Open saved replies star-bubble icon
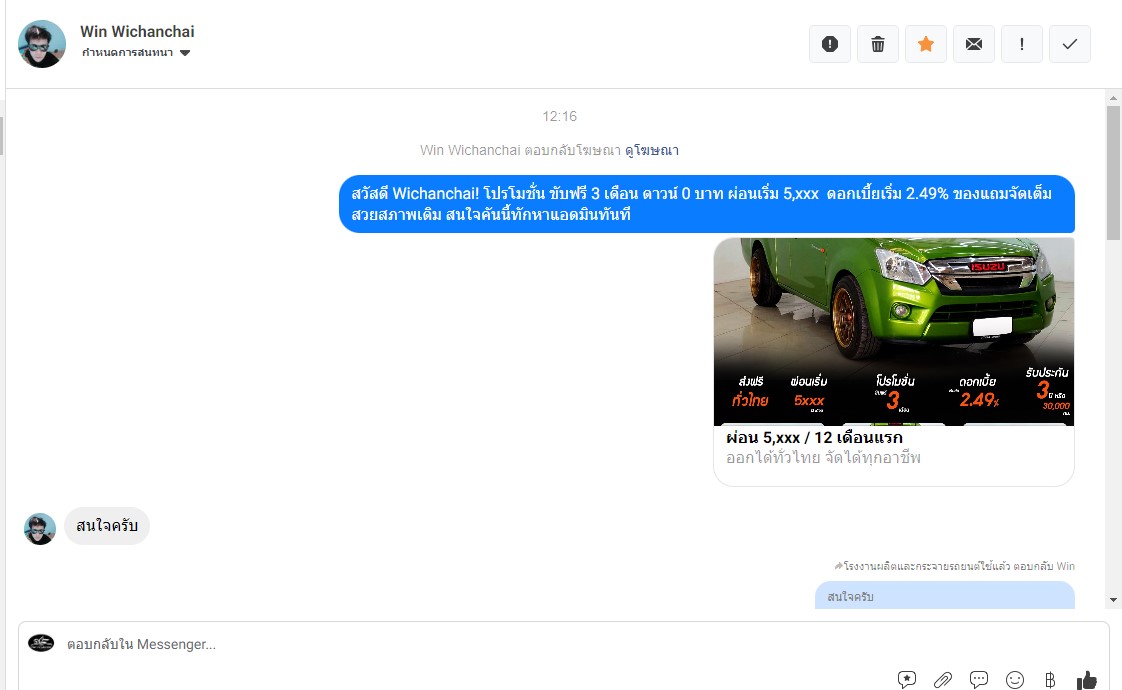 [907, 679]
